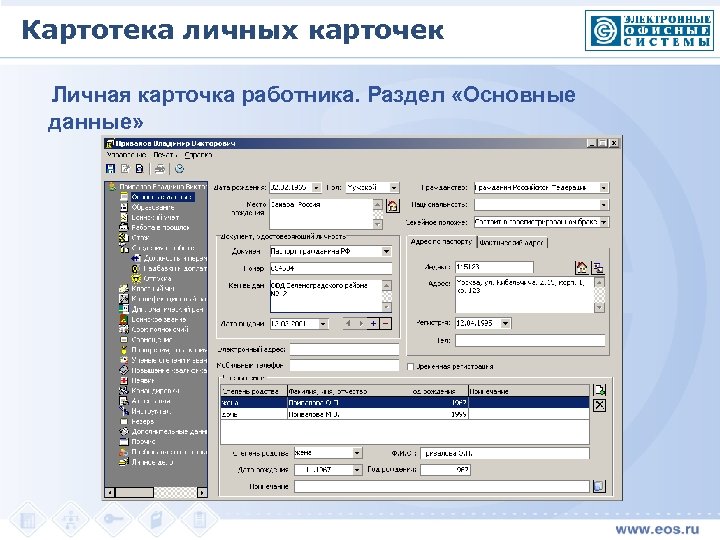720x540 pixels.
Task: Click the add relative record icon
Action: tap(599, 390)
